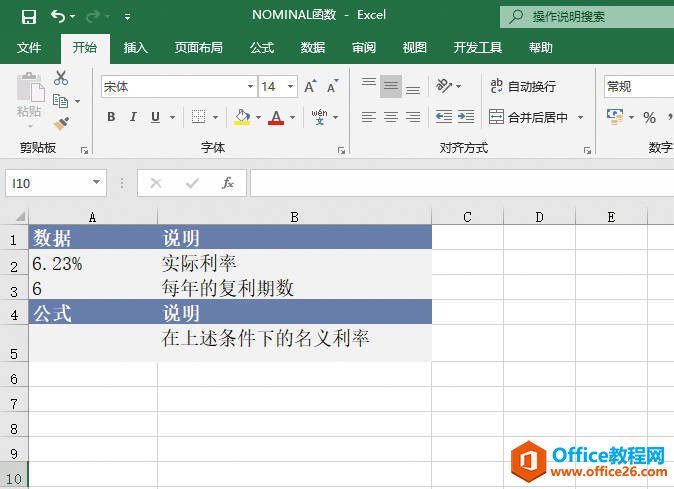Viewport: 674px width, 489px height.
Task: Click the Format Painter brush icon
Action: [x=61, y=124]
